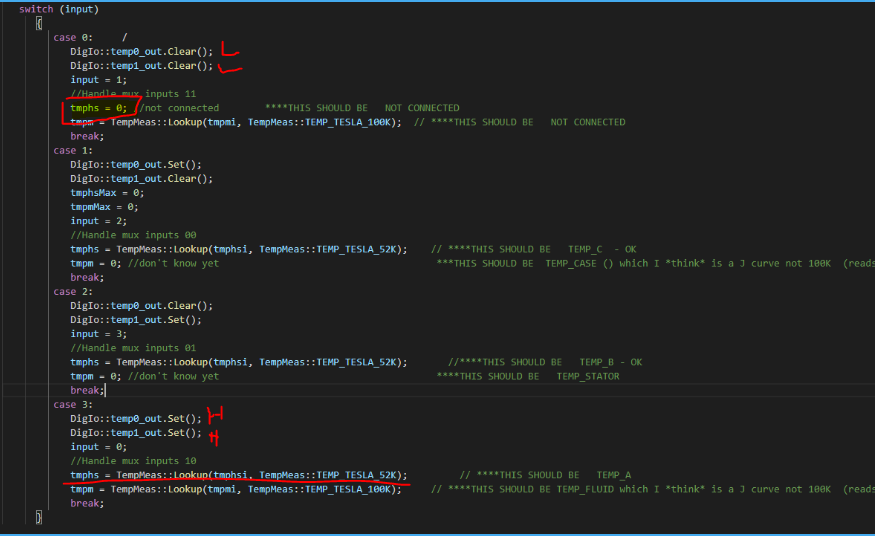Click the switch keyword at the top
This screenshot has height=536, width=875.
point(35,9)
